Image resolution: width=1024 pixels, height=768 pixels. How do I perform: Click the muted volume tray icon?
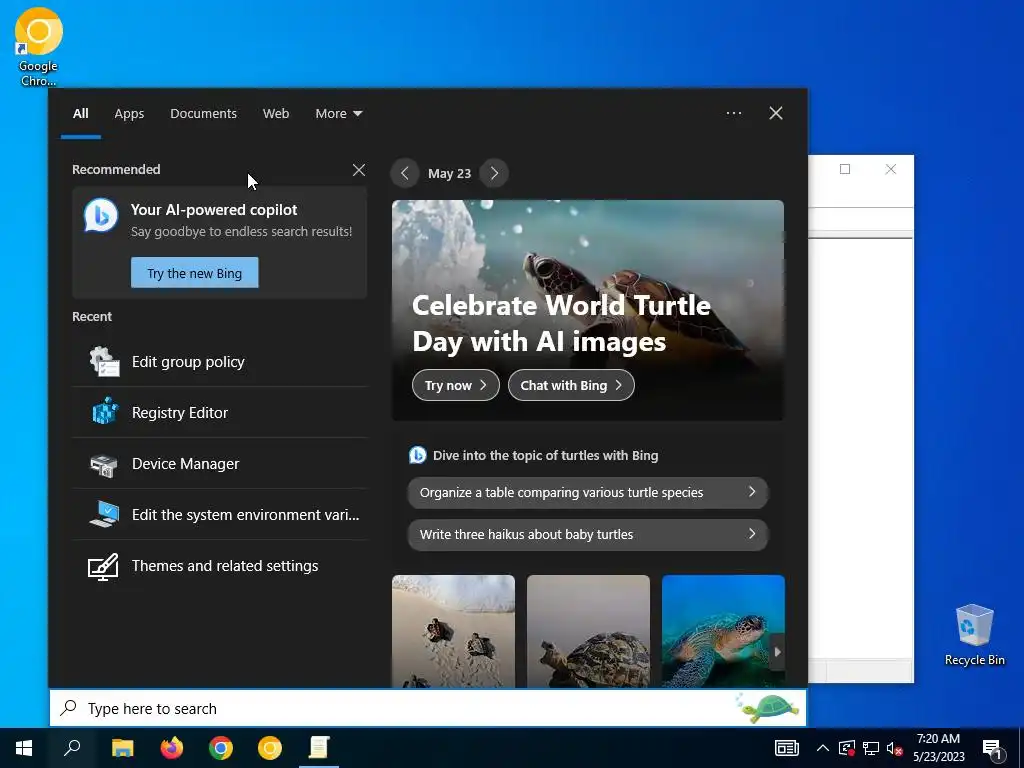pos(895,748)
